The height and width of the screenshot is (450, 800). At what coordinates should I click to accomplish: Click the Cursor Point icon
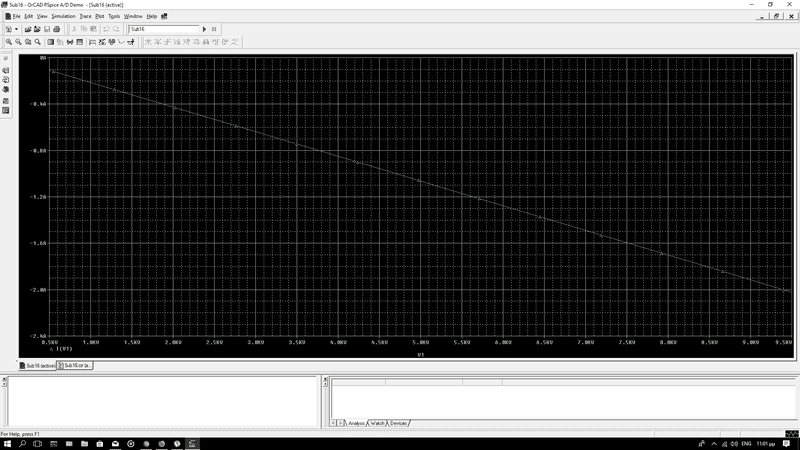pos(196,42)
